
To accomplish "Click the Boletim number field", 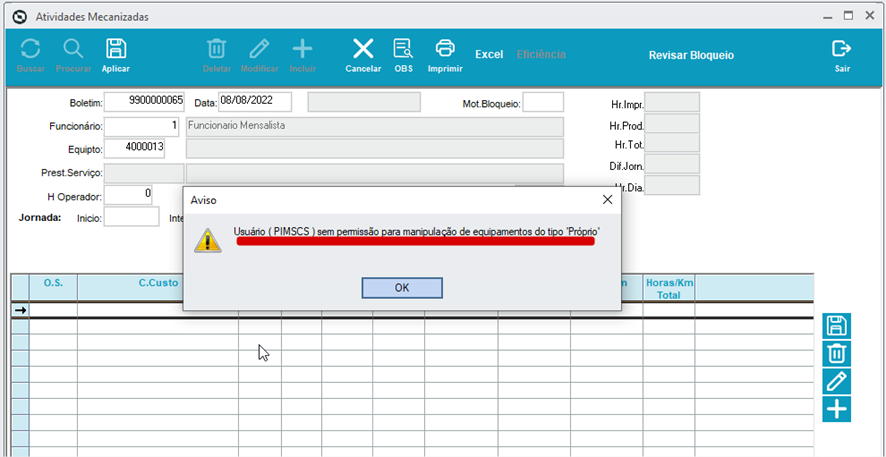I will point(145,102).
